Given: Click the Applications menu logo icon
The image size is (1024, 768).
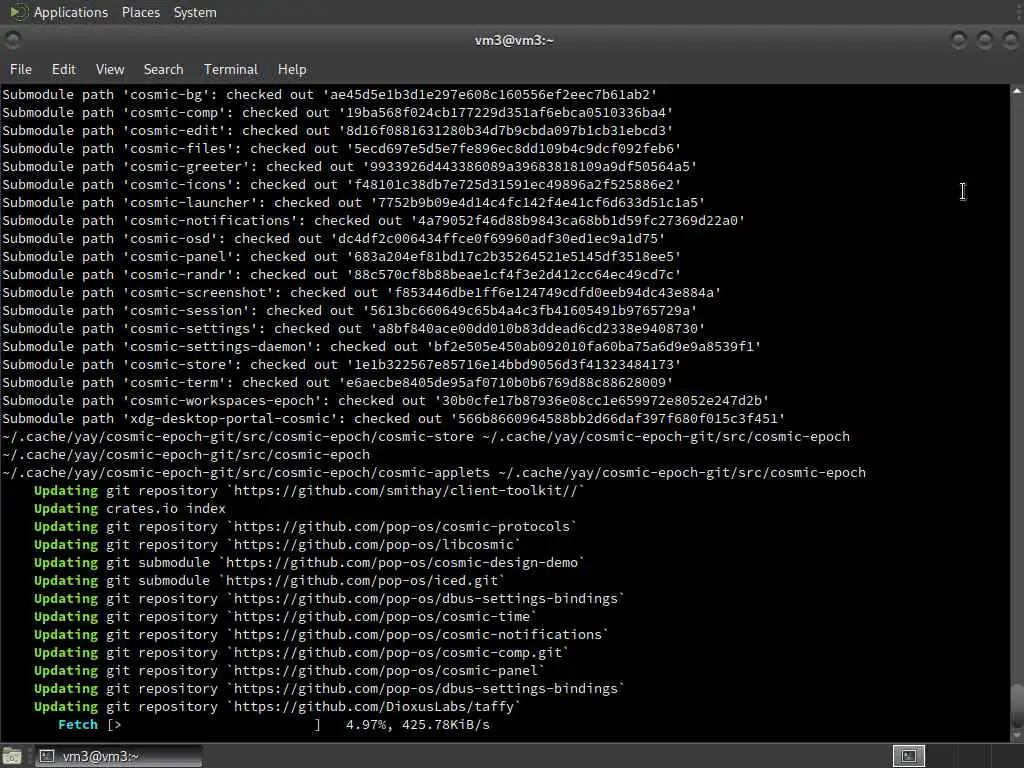Looking at the screenshot, I should coord(18,12).
